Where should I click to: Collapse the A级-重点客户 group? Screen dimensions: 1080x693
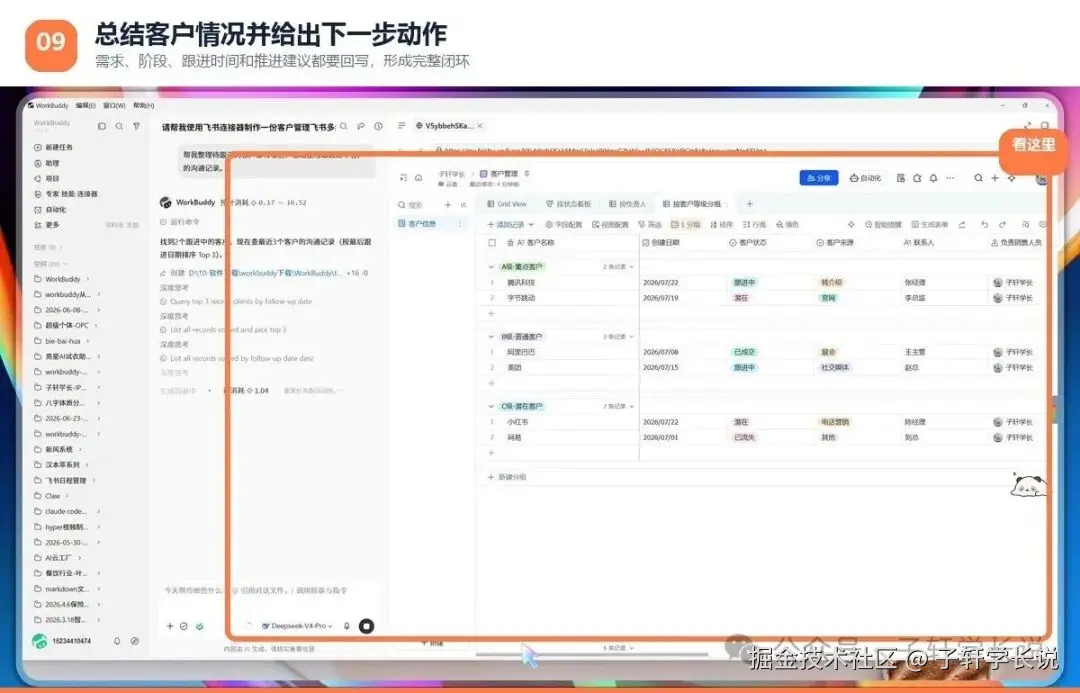coord(491,267)
